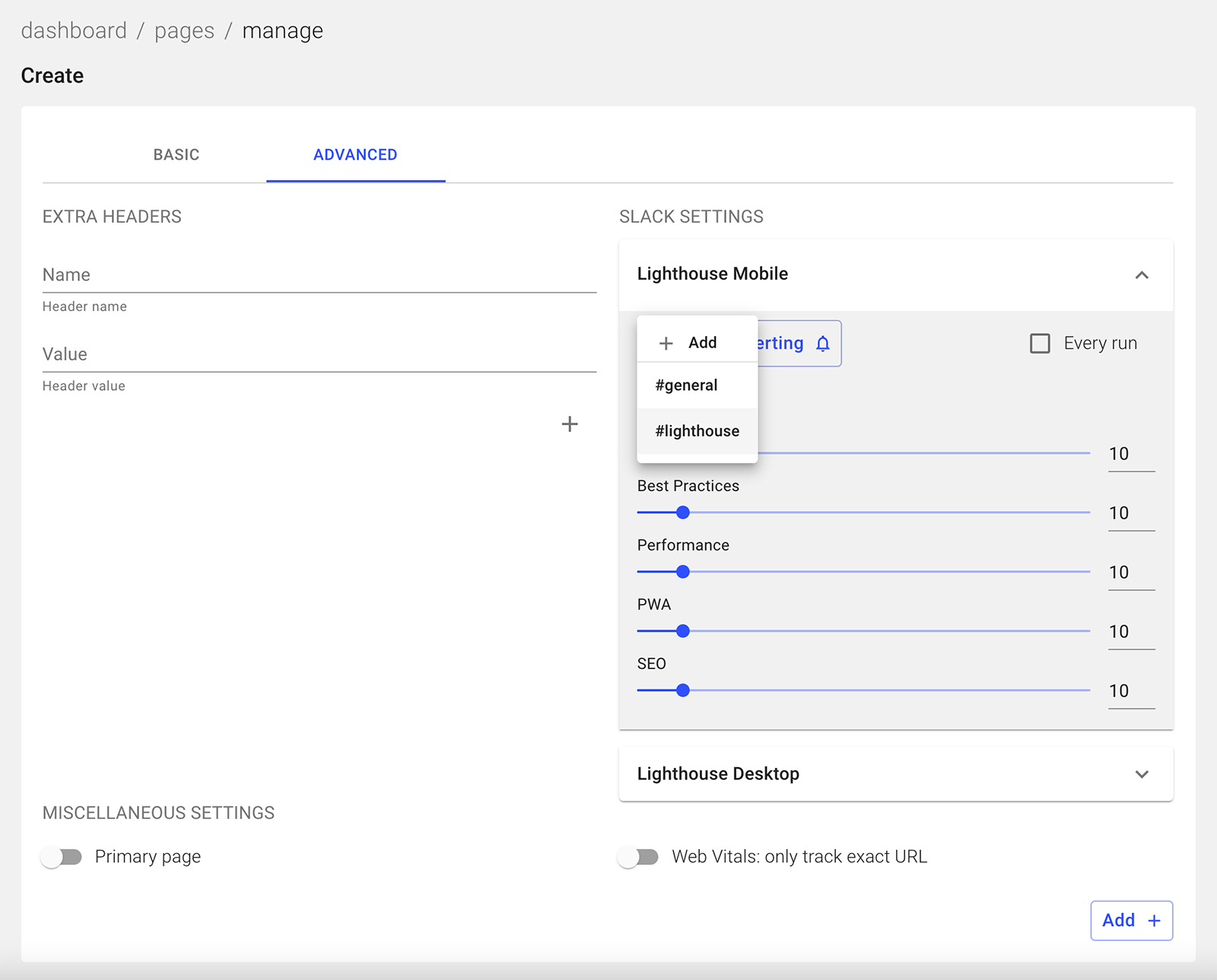
Task: Check the Every run checkbox
Action: 1040,344
